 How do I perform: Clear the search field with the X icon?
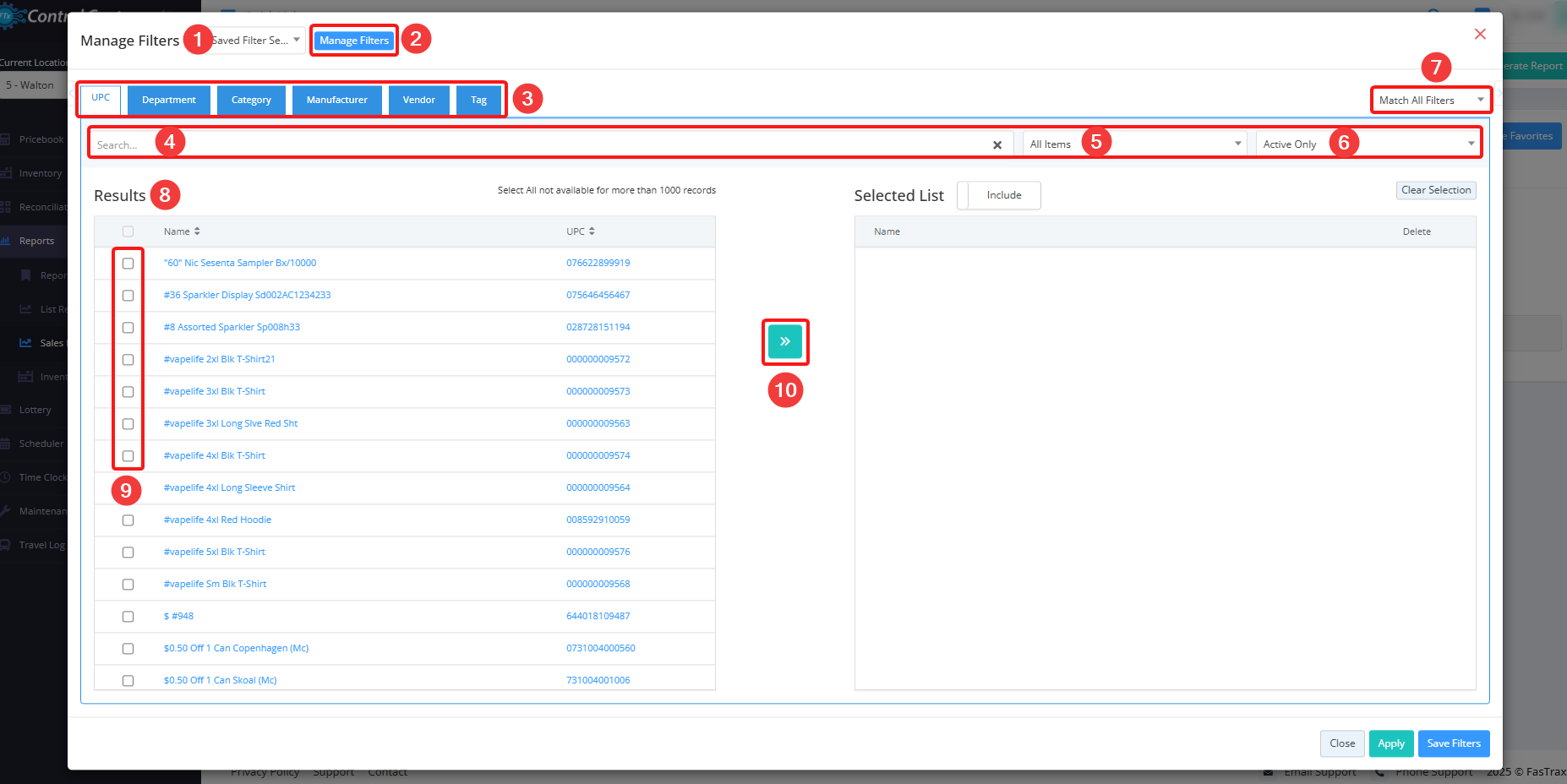997,145
